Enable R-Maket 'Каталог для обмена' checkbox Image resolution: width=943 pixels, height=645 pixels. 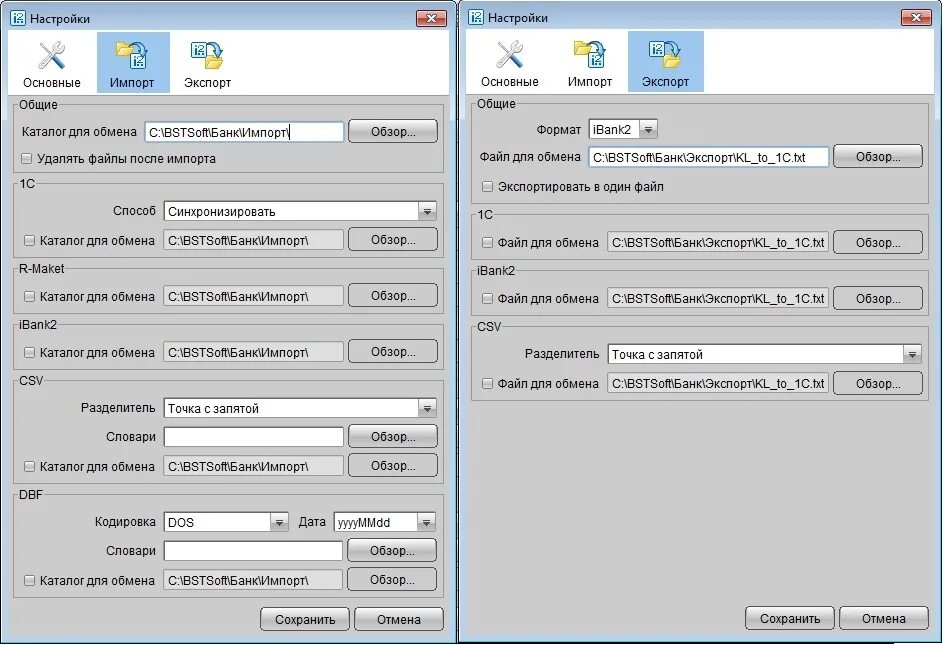pos(29,297)
